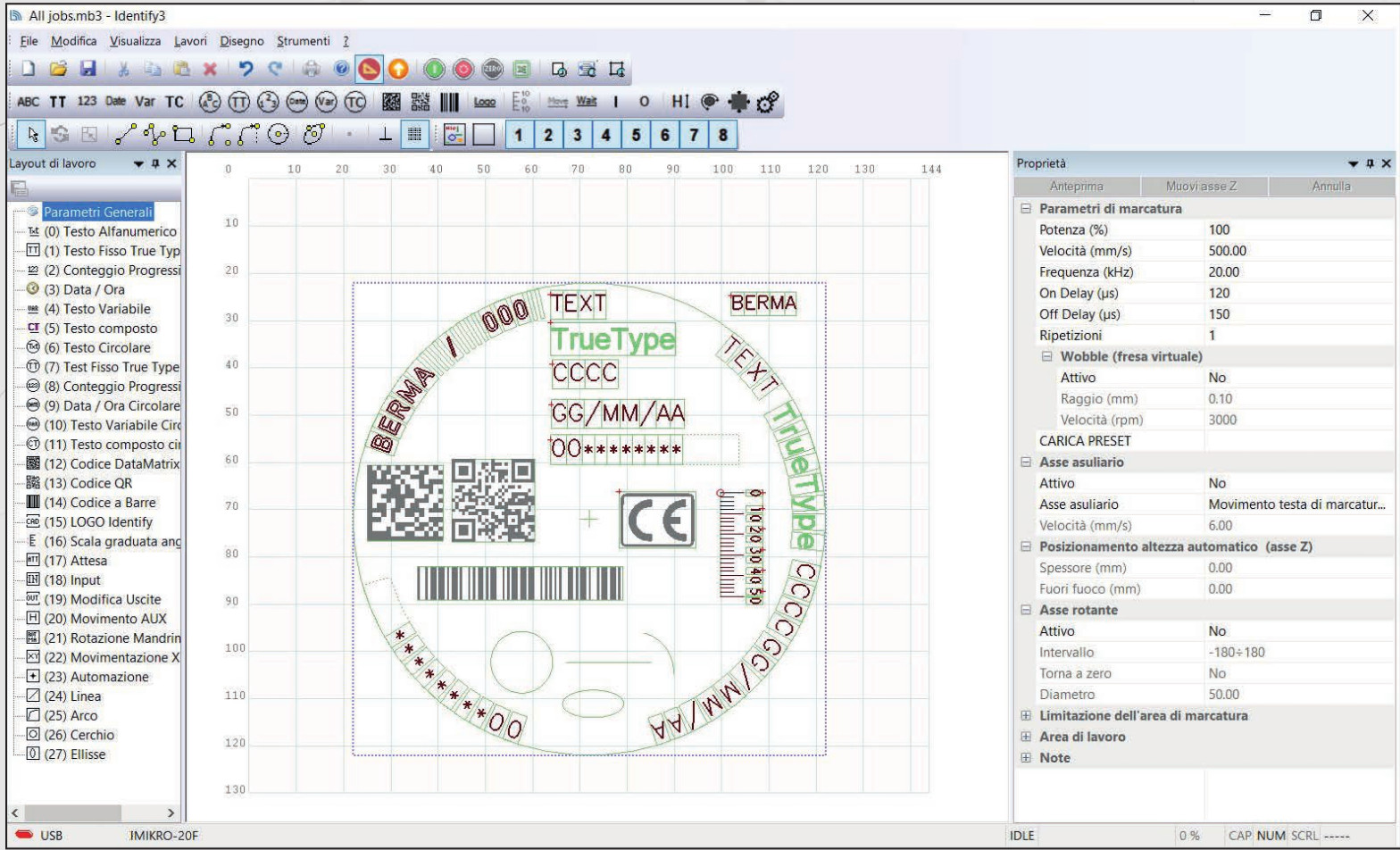Click the Muovi asse Z button
The image size is (1400, 850).
click(x=1204, y=187)
